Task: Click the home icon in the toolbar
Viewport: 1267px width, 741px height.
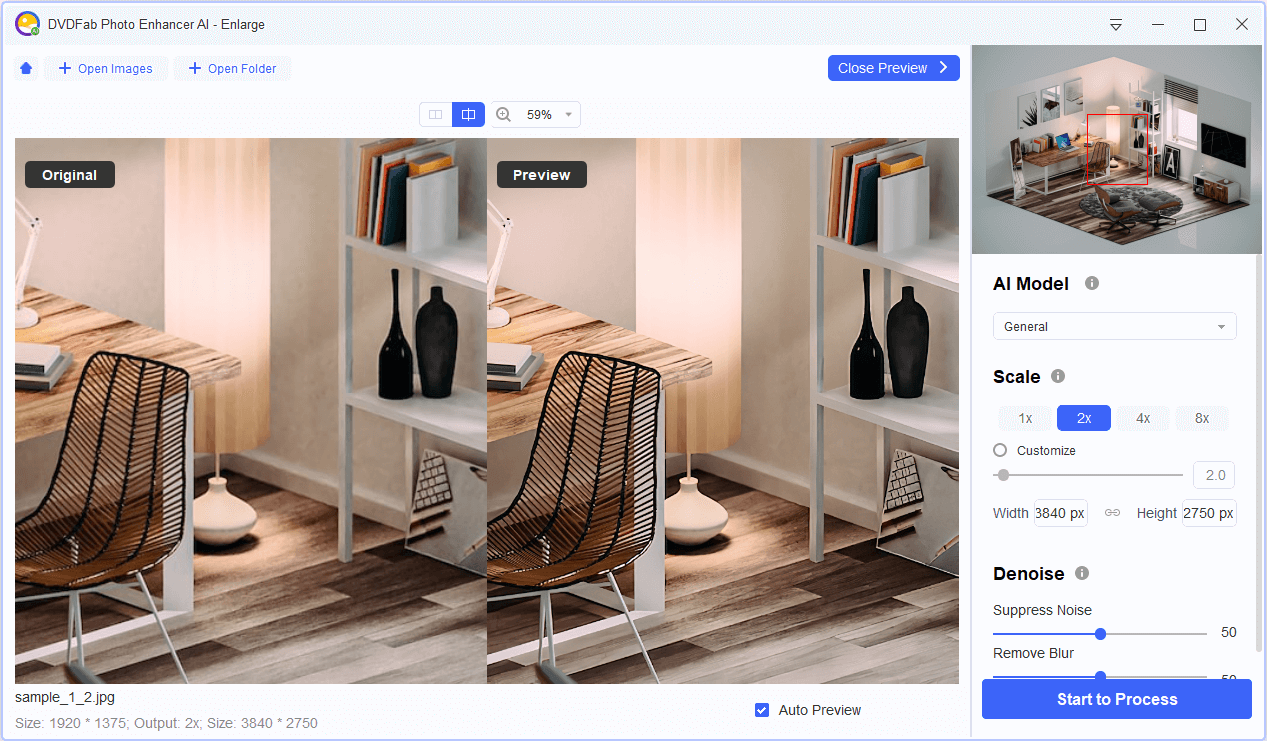Action: 25,67
